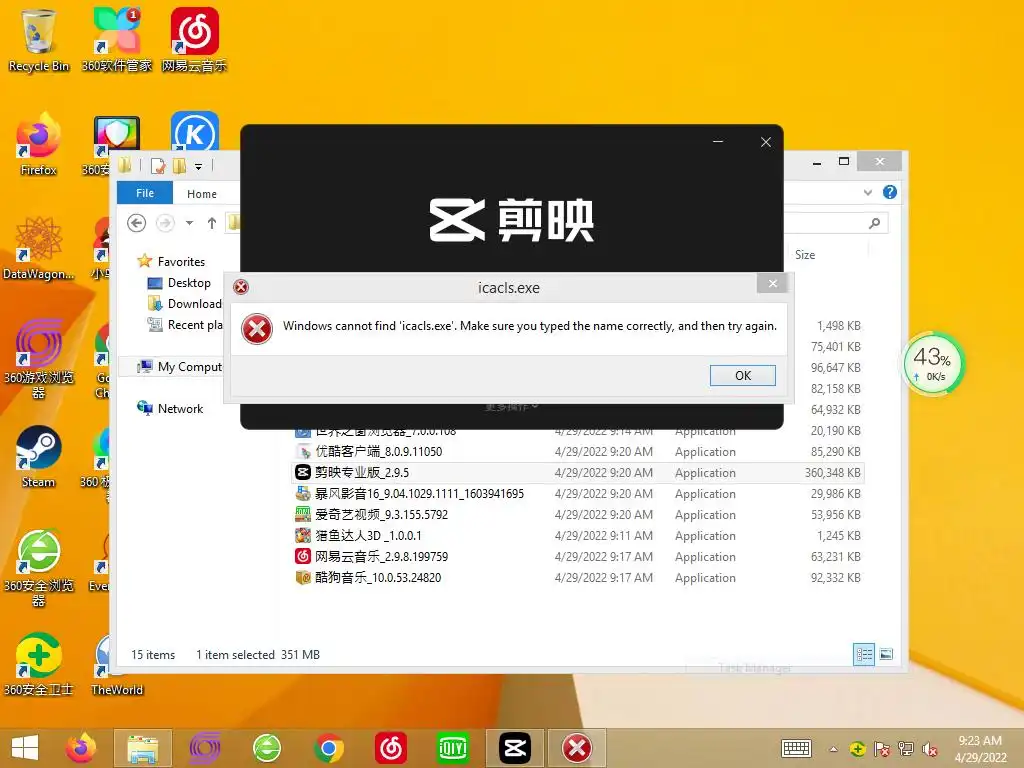Open 360安全卫士 desktop shortcut
The image size is (1024, 768).
(39, 664)
